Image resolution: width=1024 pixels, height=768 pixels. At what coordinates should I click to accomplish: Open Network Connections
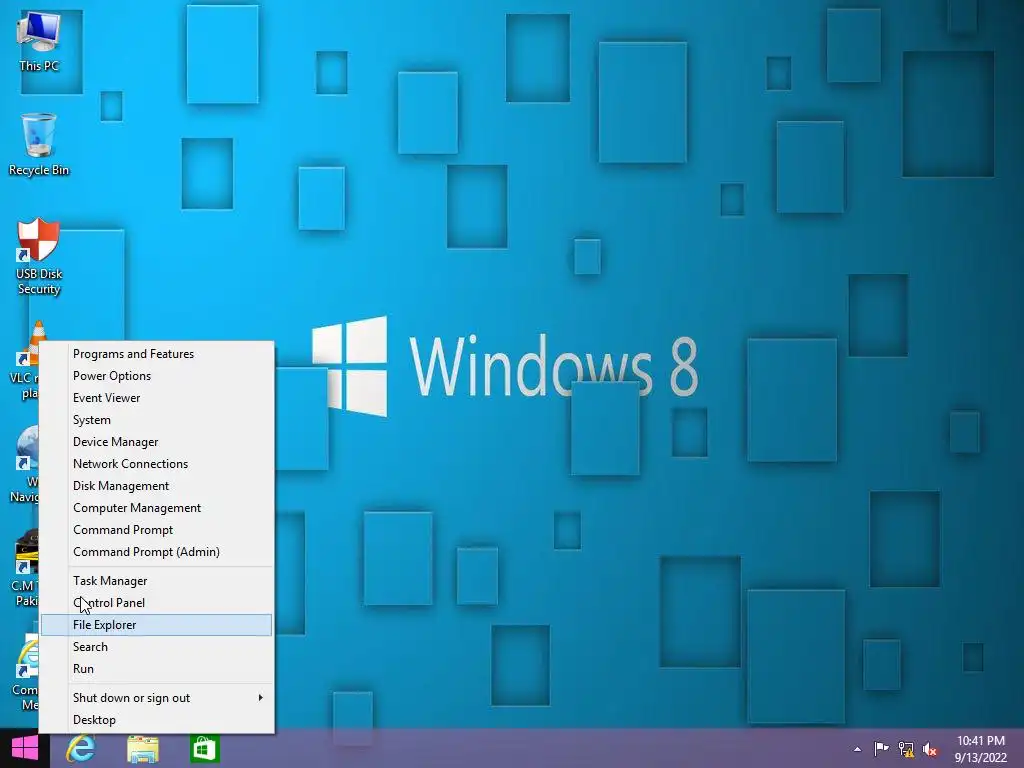tap(157, 464)
